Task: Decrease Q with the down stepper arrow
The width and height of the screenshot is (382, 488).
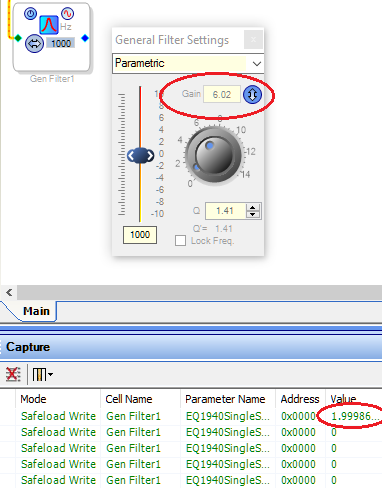Action: (x=253, y=214)
